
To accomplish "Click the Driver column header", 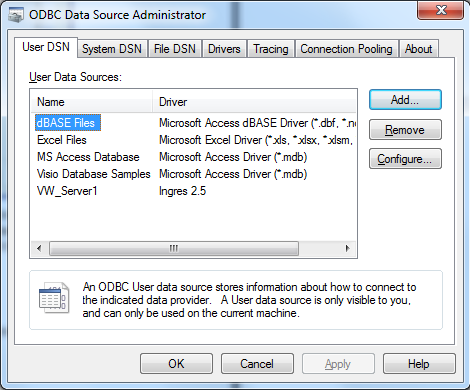I will coord(254,102).
